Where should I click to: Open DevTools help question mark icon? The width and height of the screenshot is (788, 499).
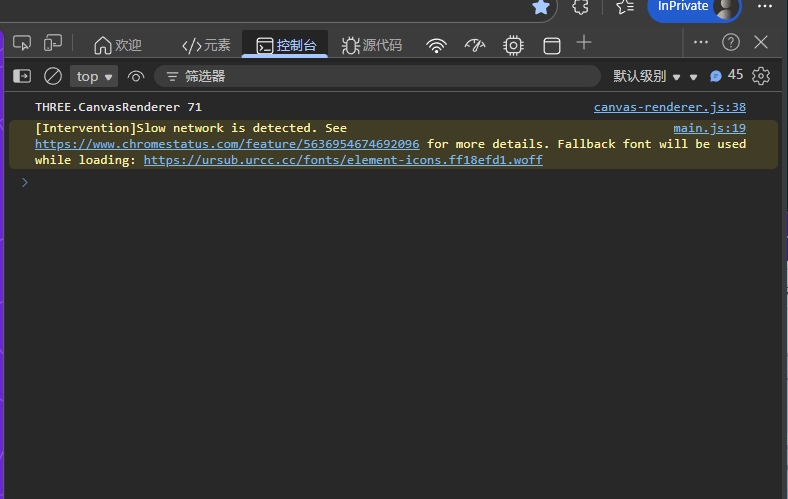(x=731, y=42)
